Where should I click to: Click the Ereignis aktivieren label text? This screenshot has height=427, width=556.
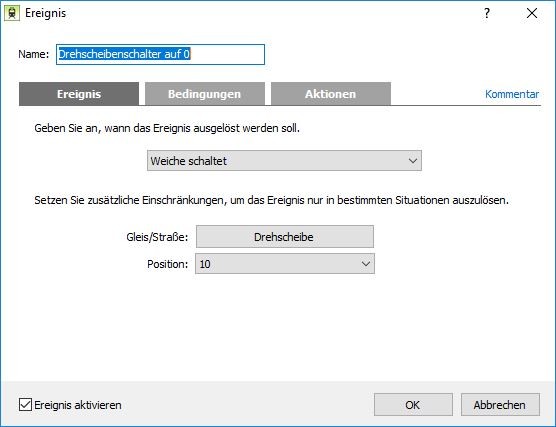(78, 405)
